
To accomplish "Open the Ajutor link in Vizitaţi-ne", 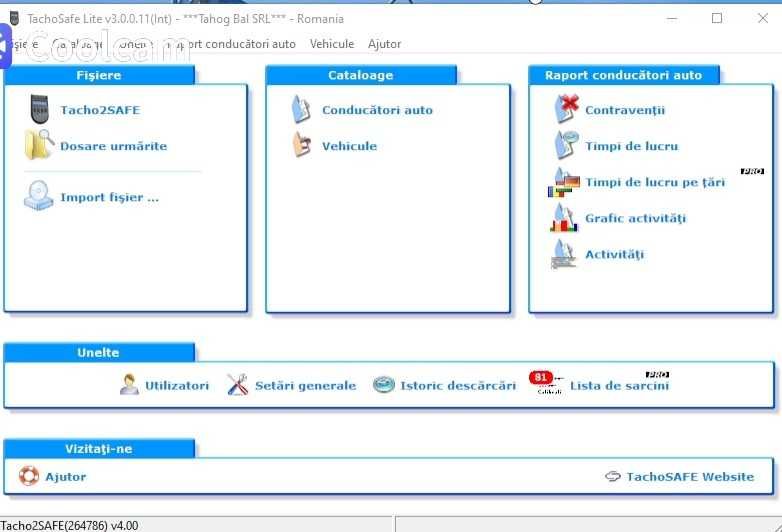I will tap(66, 477).
